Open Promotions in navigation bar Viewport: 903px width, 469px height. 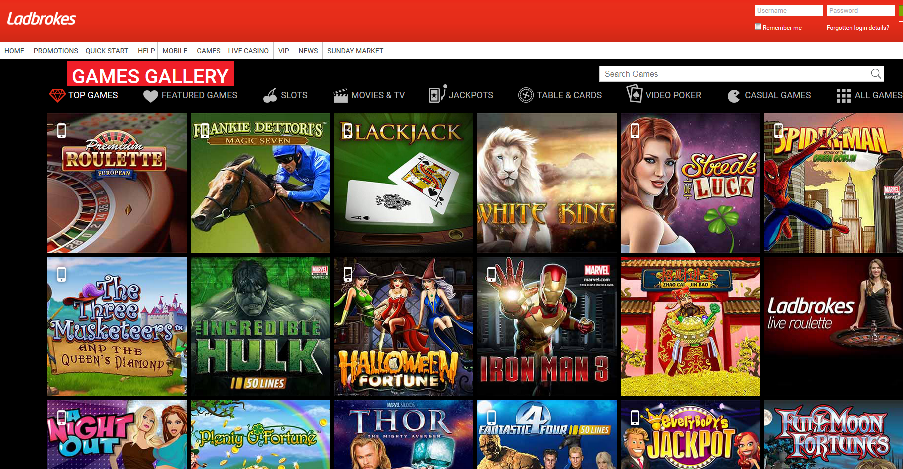(x=56, y=51)
